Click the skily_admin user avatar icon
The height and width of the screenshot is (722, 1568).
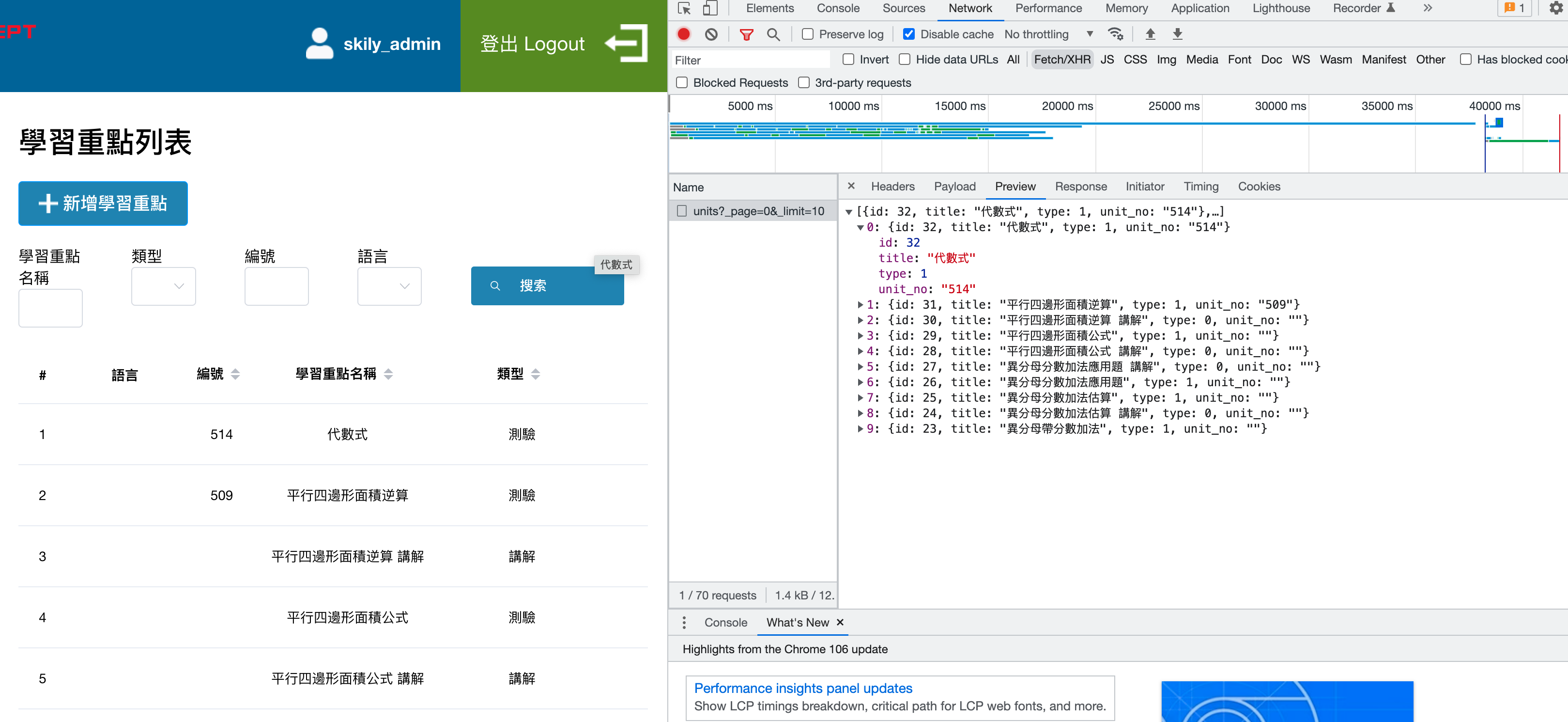coord(319,43)
